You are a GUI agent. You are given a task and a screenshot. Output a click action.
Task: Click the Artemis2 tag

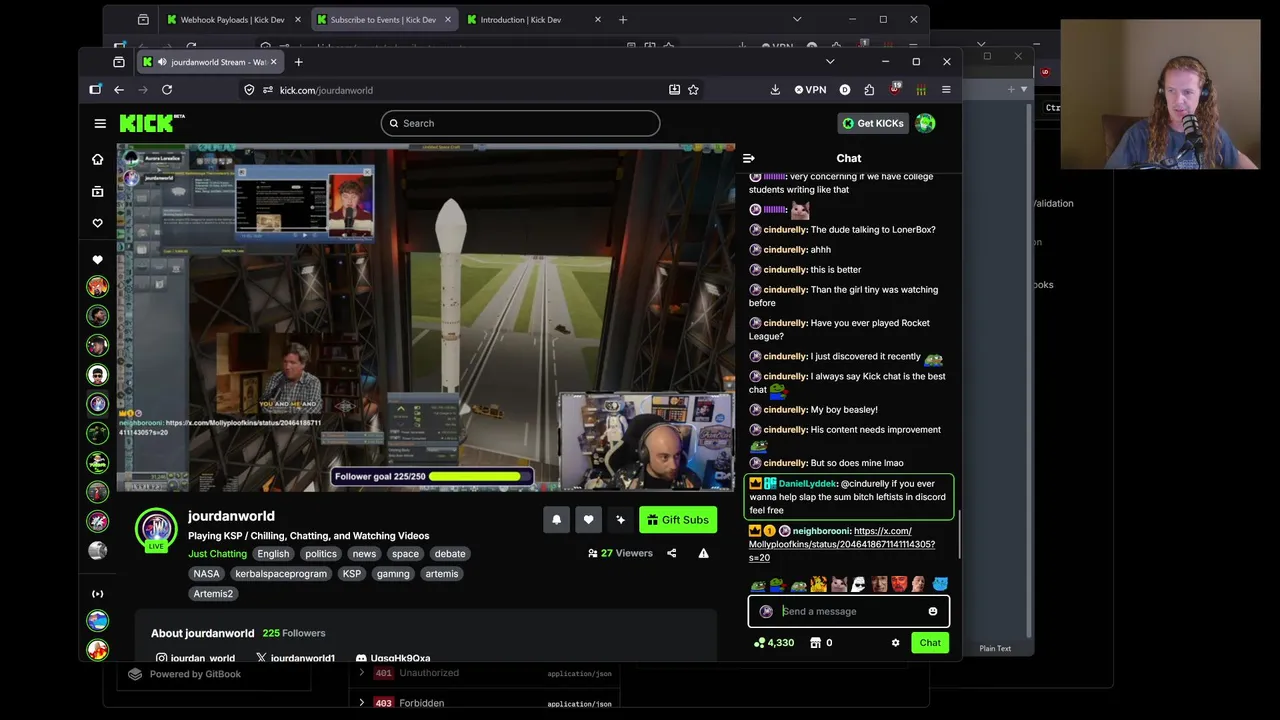[x=213, y=594]
